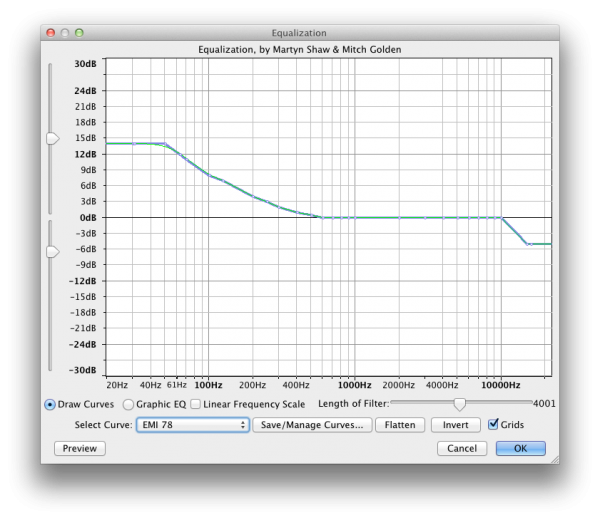Click the curve at the 10000Hz rolloff point

(x=501, y=218)
